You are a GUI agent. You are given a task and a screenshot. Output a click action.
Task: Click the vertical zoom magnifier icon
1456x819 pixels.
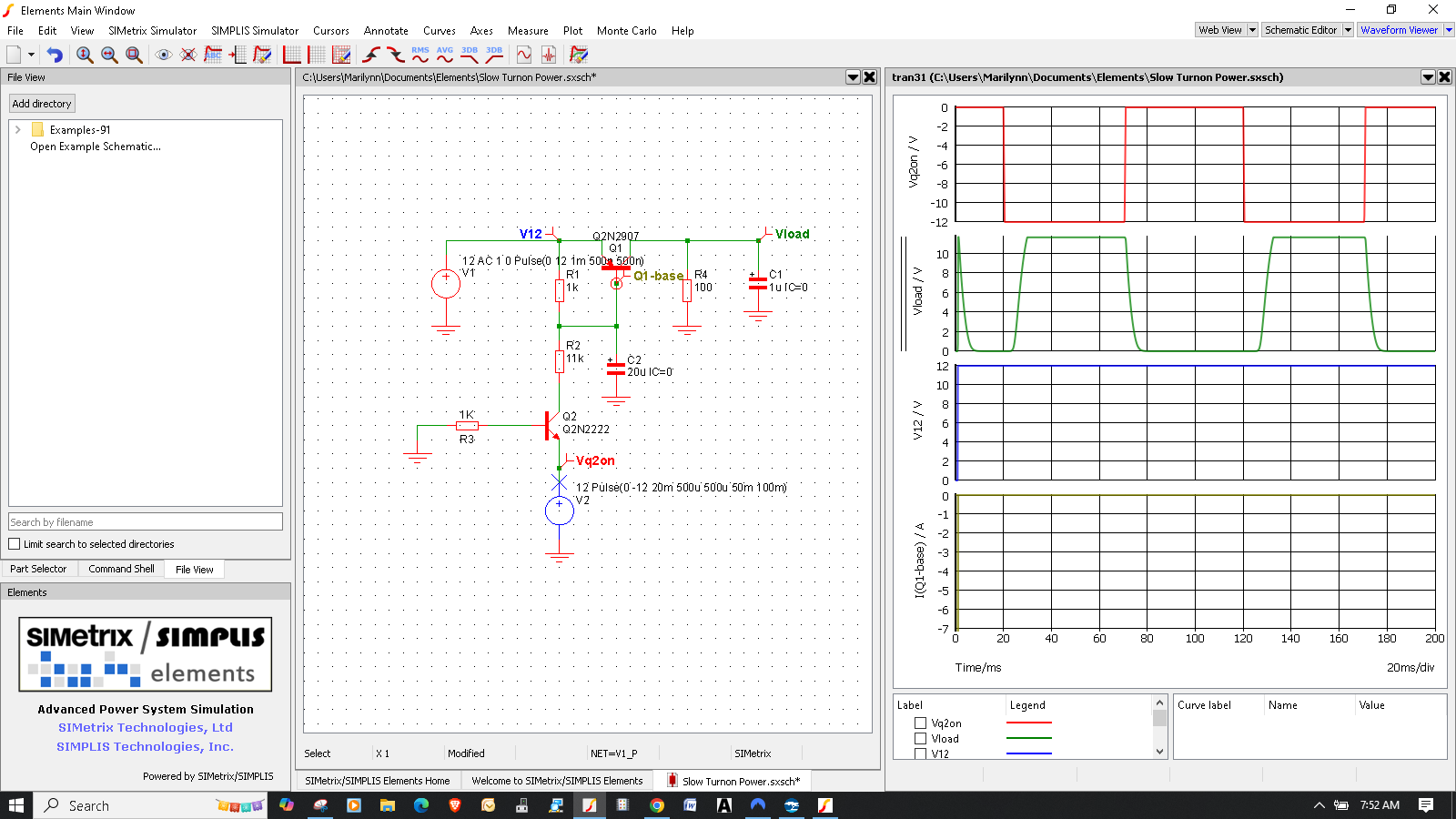[85, 55]
